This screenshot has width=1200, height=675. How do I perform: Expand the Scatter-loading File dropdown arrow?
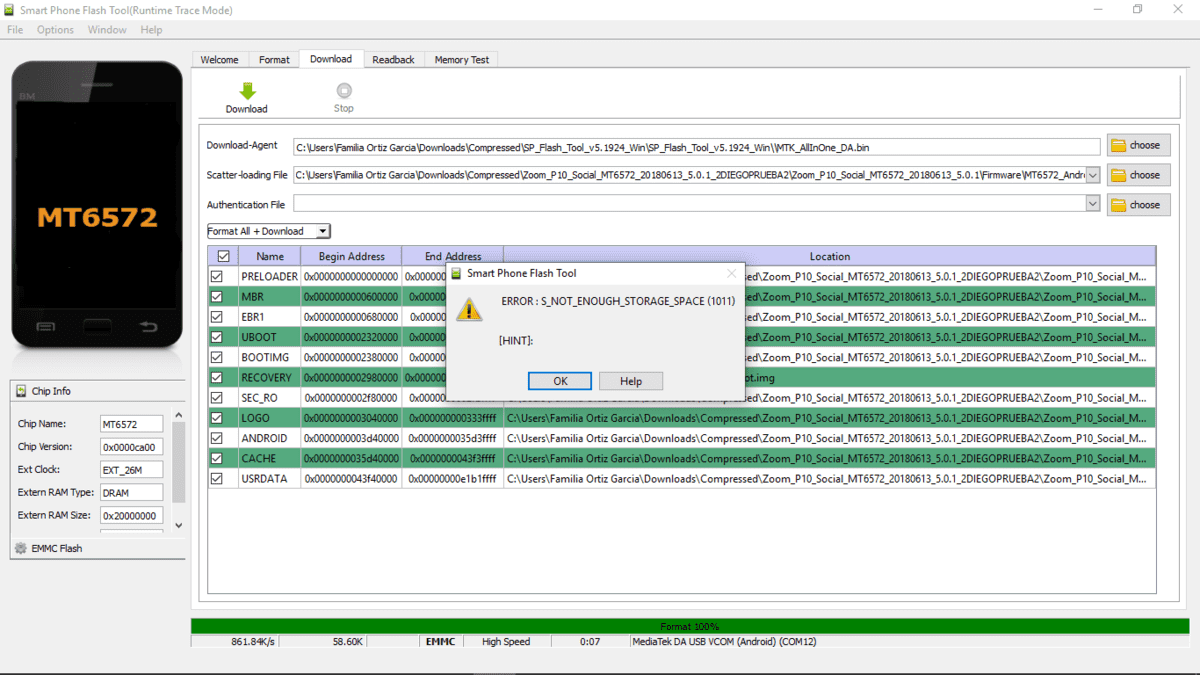[1092, 175]
